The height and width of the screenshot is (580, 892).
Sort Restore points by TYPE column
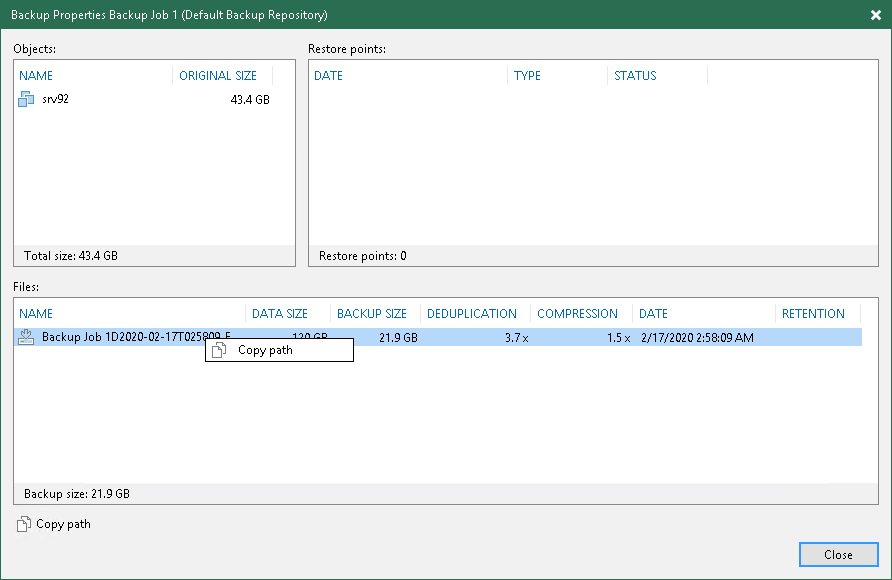pyautogui.click(x=527, y=76)
